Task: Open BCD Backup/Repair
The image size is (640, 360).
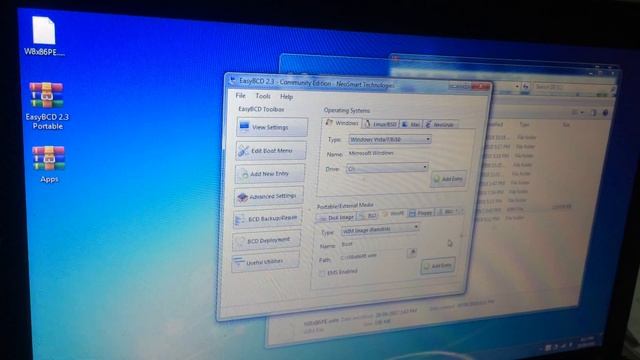Action: coord(268,219)
